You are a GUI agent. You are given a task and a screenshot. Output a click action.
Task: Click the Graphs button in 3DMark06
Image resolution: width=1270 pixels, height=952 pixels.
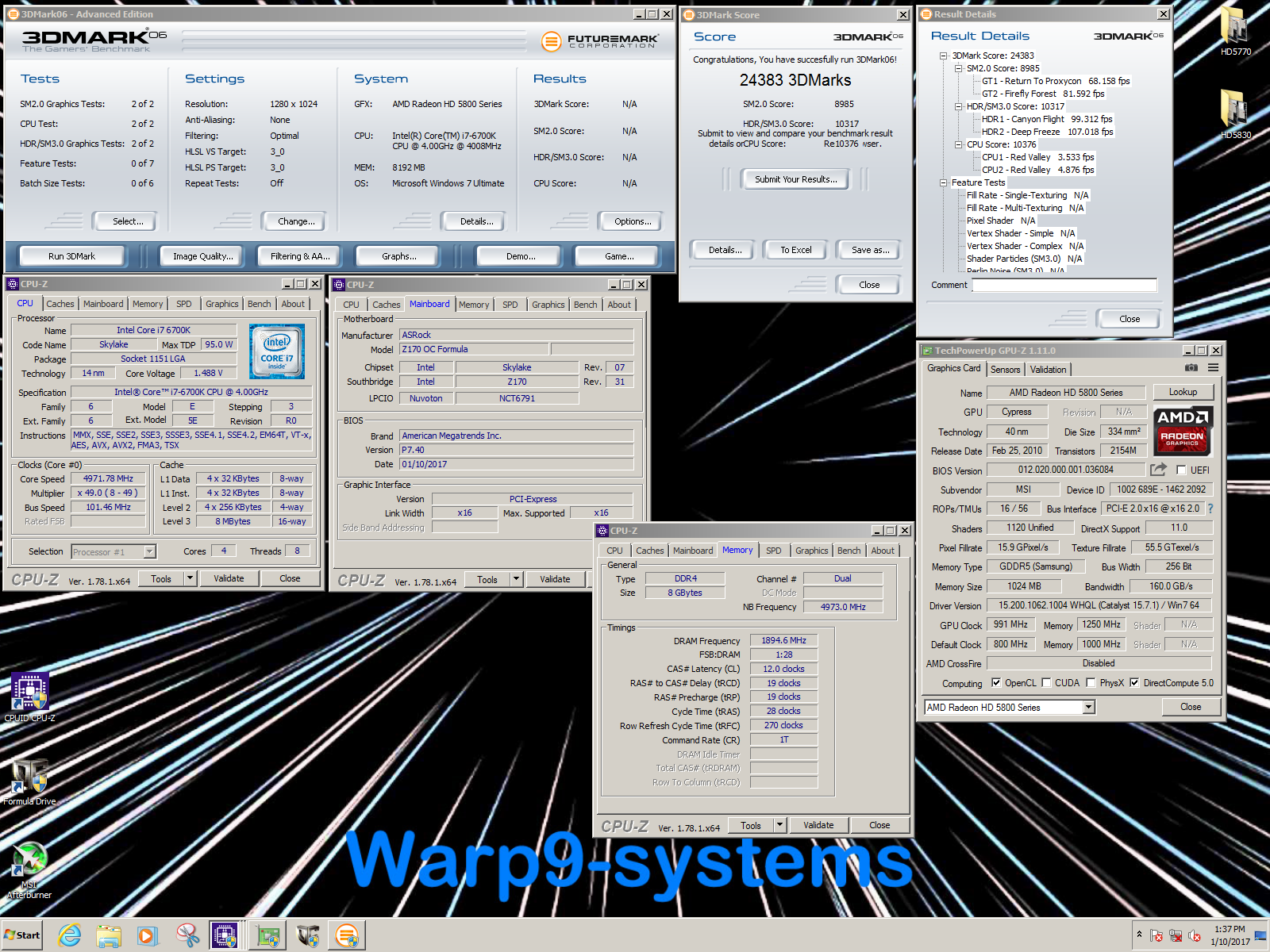pyautogui.click(x=398, y=256)
